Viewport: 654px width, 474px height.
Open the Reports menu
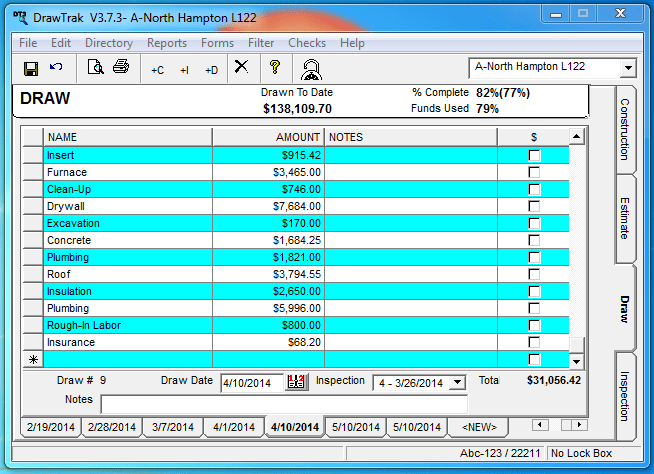pyautogui.click(x=167, y=43)
